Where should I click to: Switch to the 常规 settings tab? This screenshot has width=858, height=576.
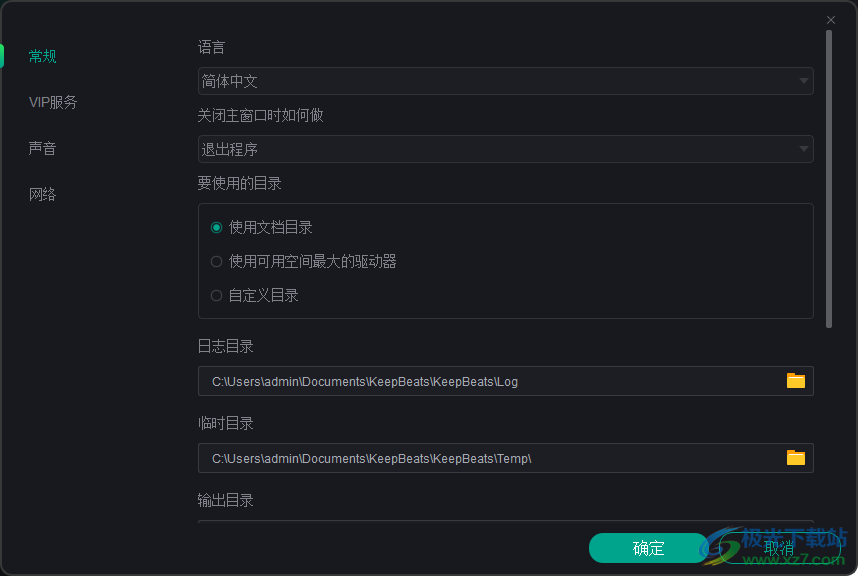(x=42, y=56)
